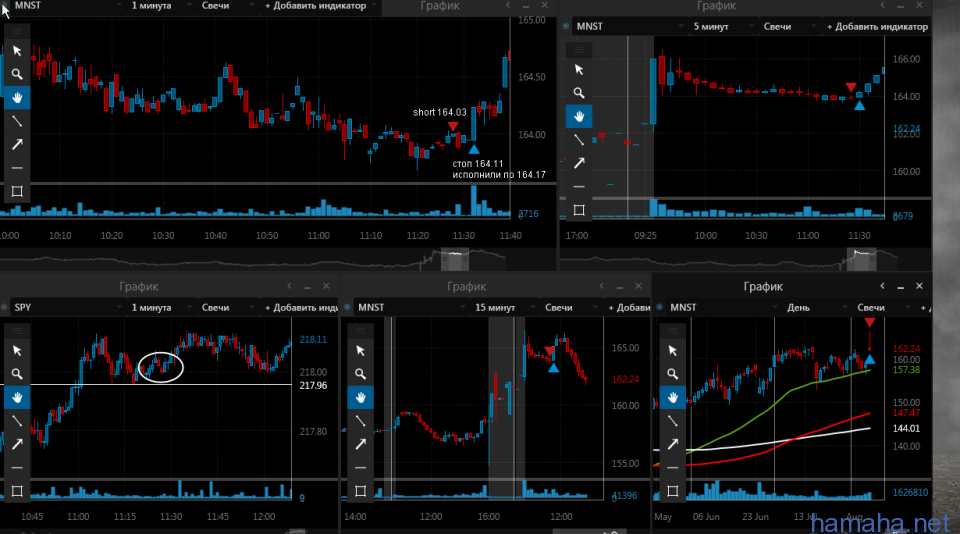Open SPY ticker dropdown
Screen dimensions: 960x534
click(x=66, y=307)
